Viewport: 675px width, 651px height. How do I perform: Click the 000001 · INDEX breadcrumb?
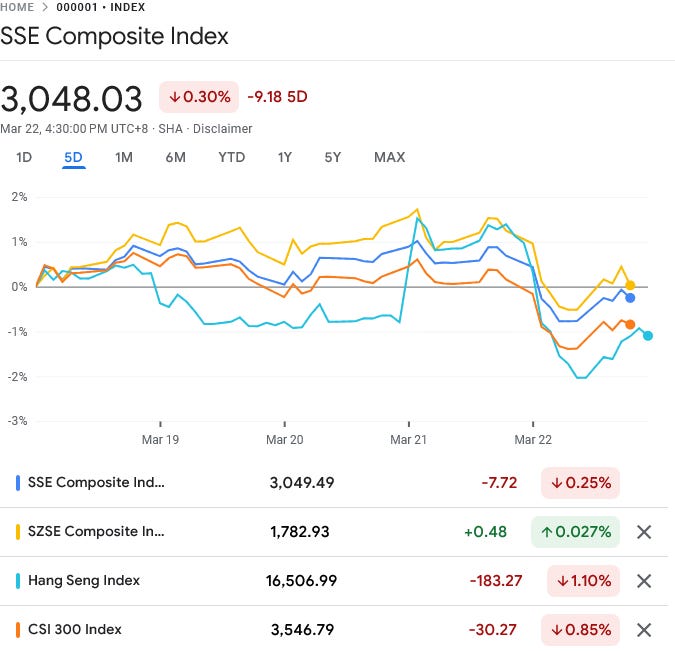[x=101, y=7]
